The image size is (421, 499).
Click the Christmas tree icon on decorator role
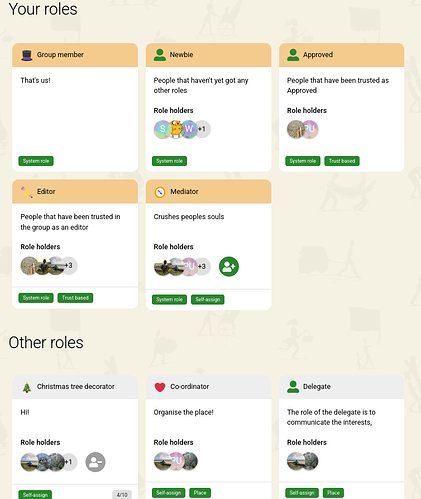click(x=27, y=387)
